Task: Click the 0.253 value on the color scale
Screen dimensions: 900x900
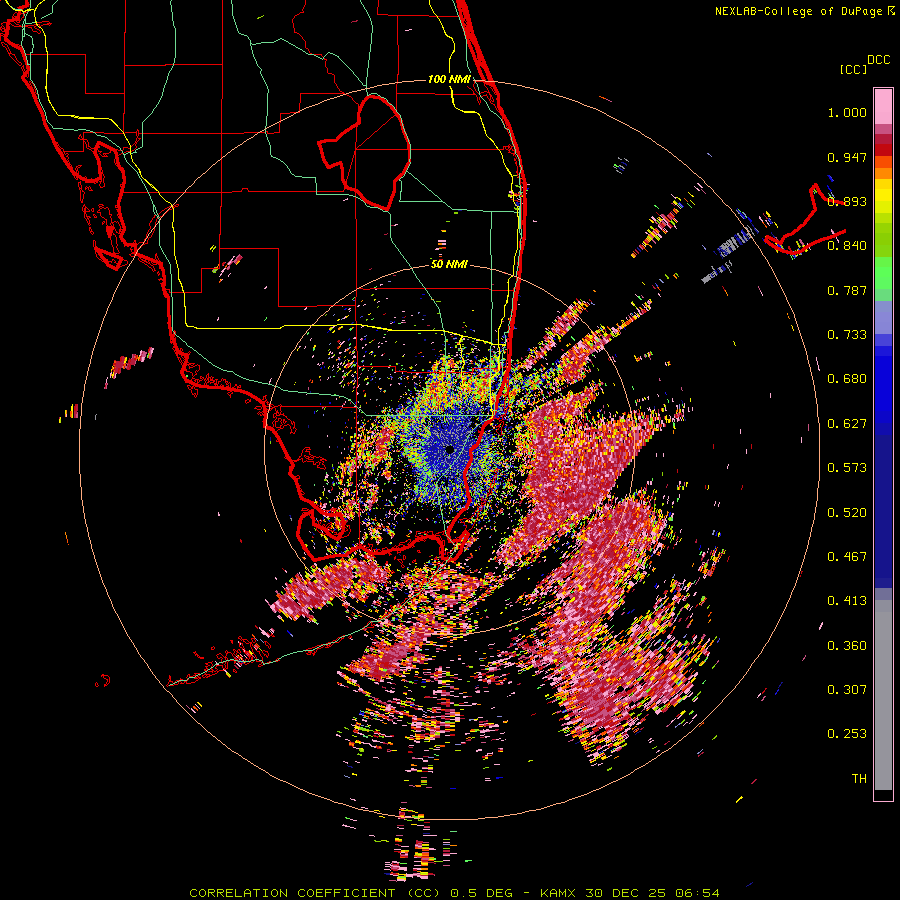Action: click(x=847, y=734)
